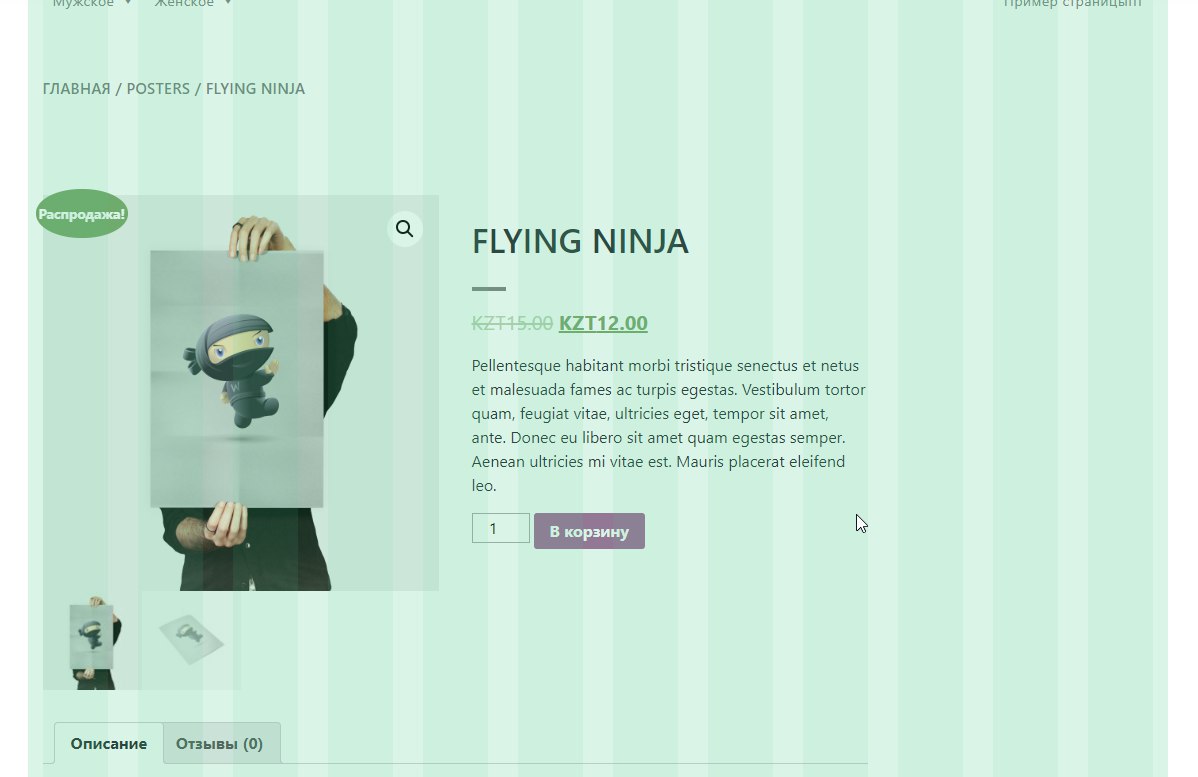
Task: Open the Мужское menu item
Action: (x=83, y=3)
